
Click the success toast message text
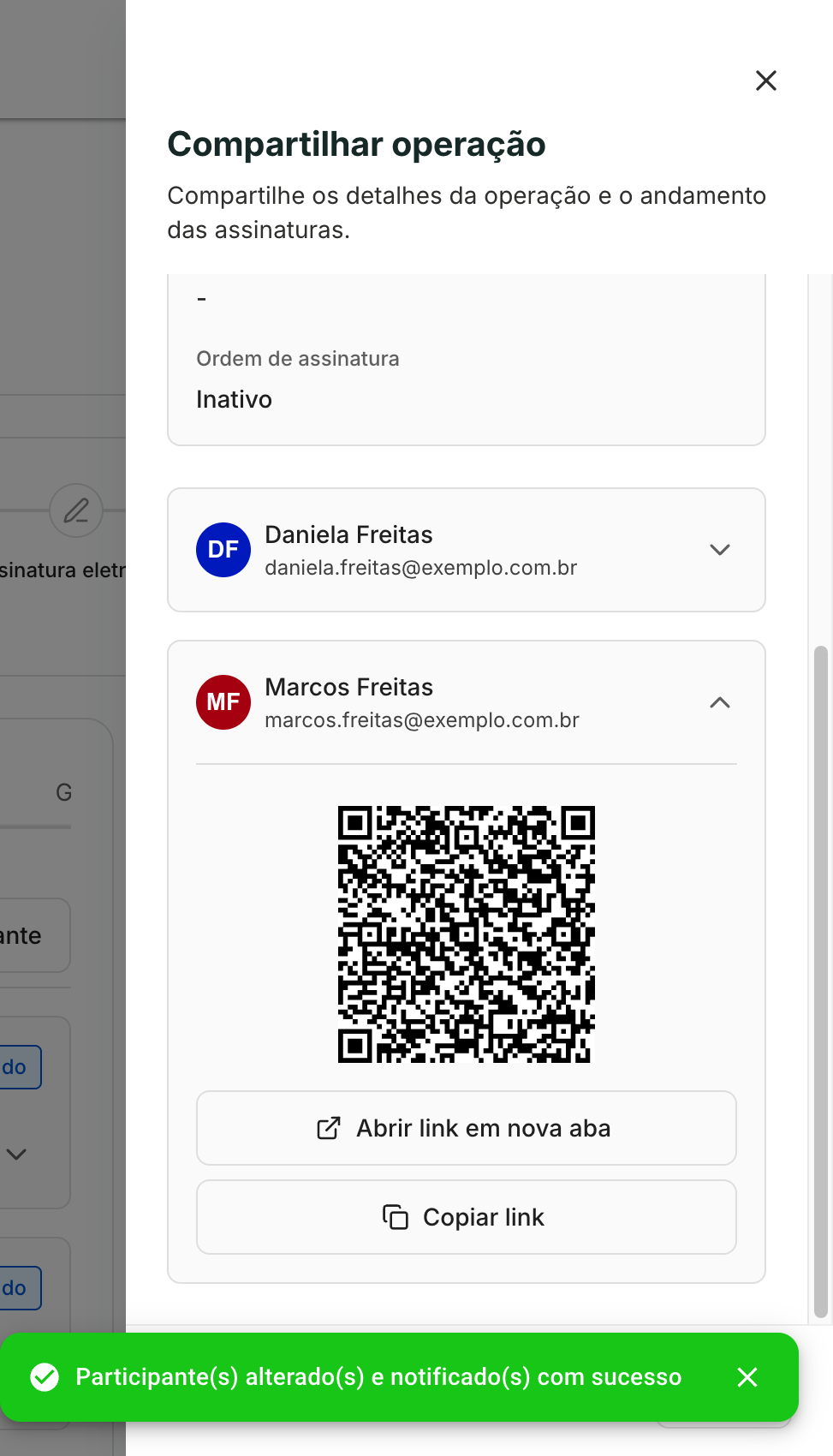tap(378, 1377)
